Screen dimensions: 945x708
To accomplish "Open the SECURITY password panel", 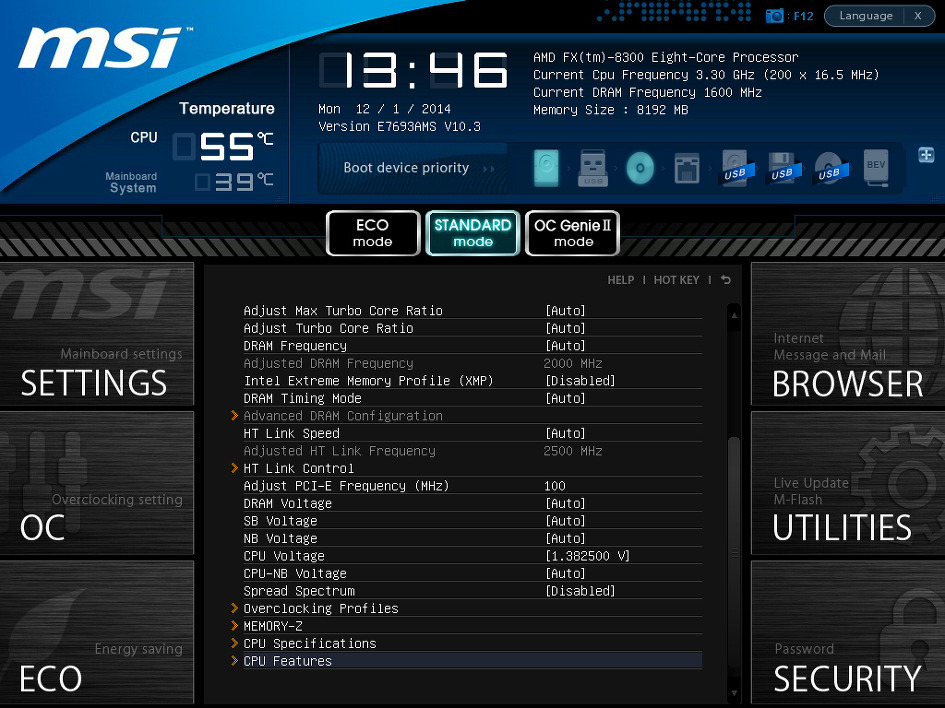I will coord(848,632).
